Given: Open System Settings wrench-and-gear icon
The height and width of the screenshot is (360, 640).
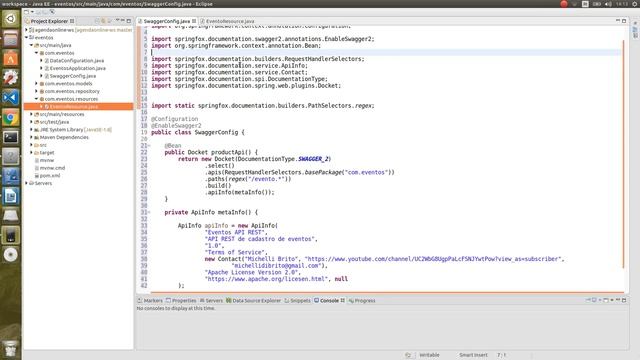Looking at the screenshot, I should point(11,78).
